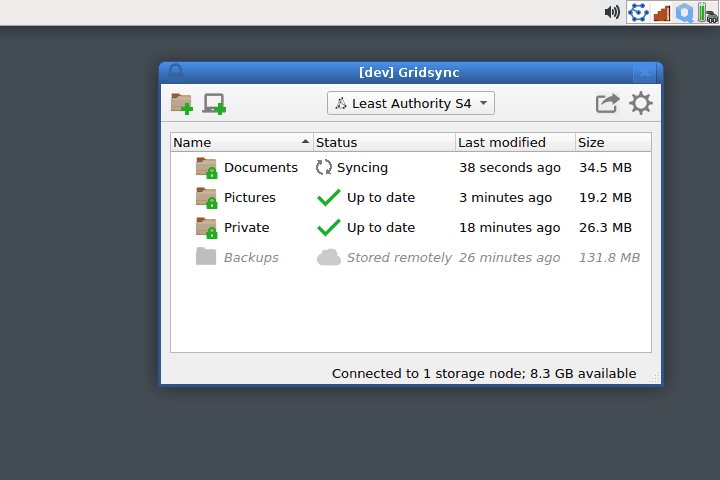Screen dimensions: 720x480
Task: Click the add folder icon
Action: [181, 104]
